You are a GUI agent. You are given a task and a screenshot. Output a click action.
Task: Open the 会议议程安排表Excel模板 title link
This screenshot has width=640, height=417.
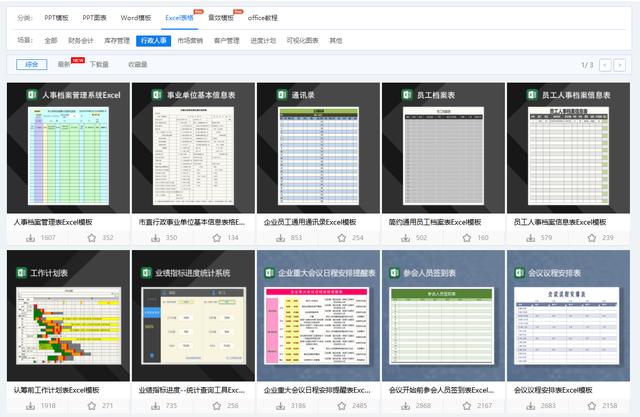coord(553,390)
